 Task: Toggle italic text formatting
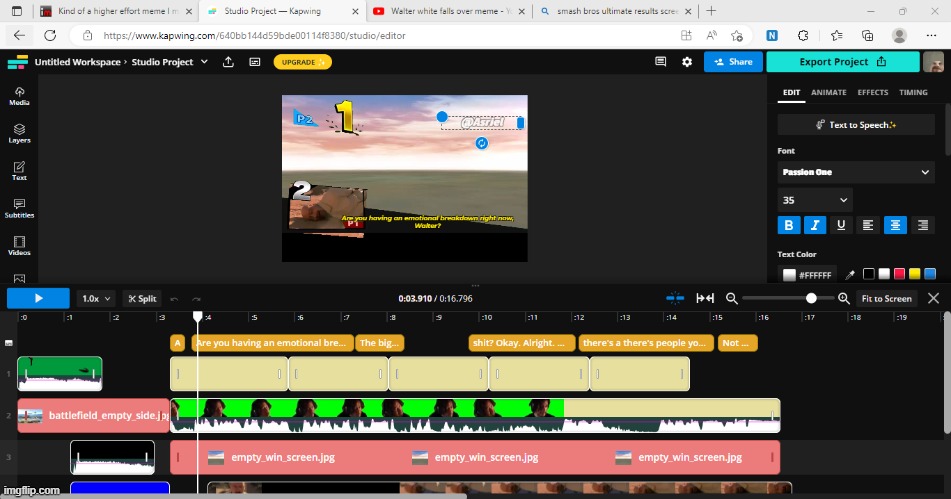pos(815,225)
